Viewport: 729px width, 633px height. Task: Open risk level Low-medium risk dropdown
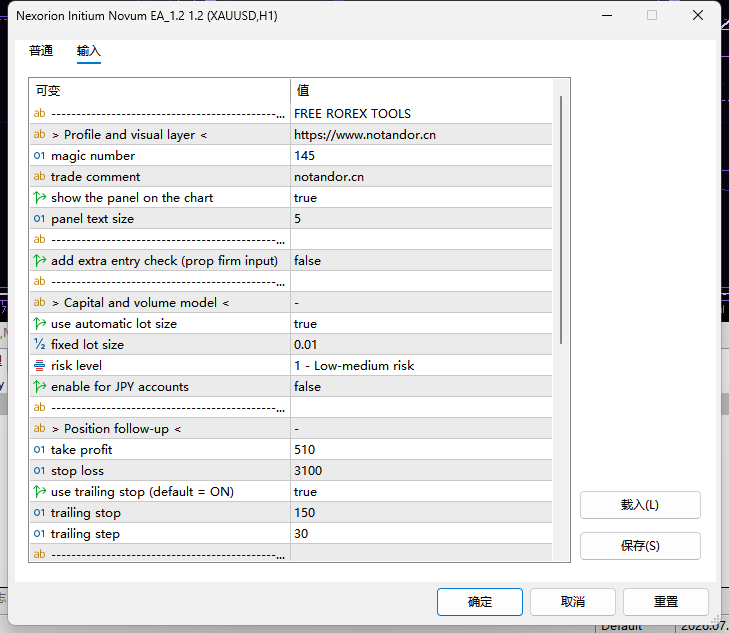click(x=421, y=366)
